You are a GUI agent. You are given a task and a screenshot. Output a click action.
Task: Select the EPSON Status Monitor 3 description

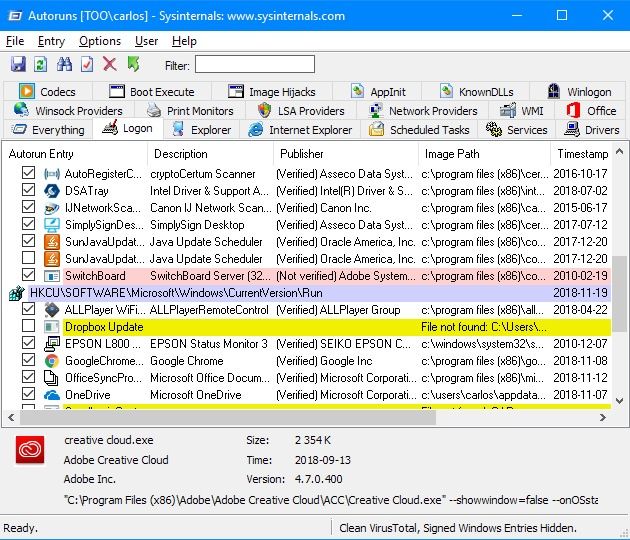[x=209, y=344]
